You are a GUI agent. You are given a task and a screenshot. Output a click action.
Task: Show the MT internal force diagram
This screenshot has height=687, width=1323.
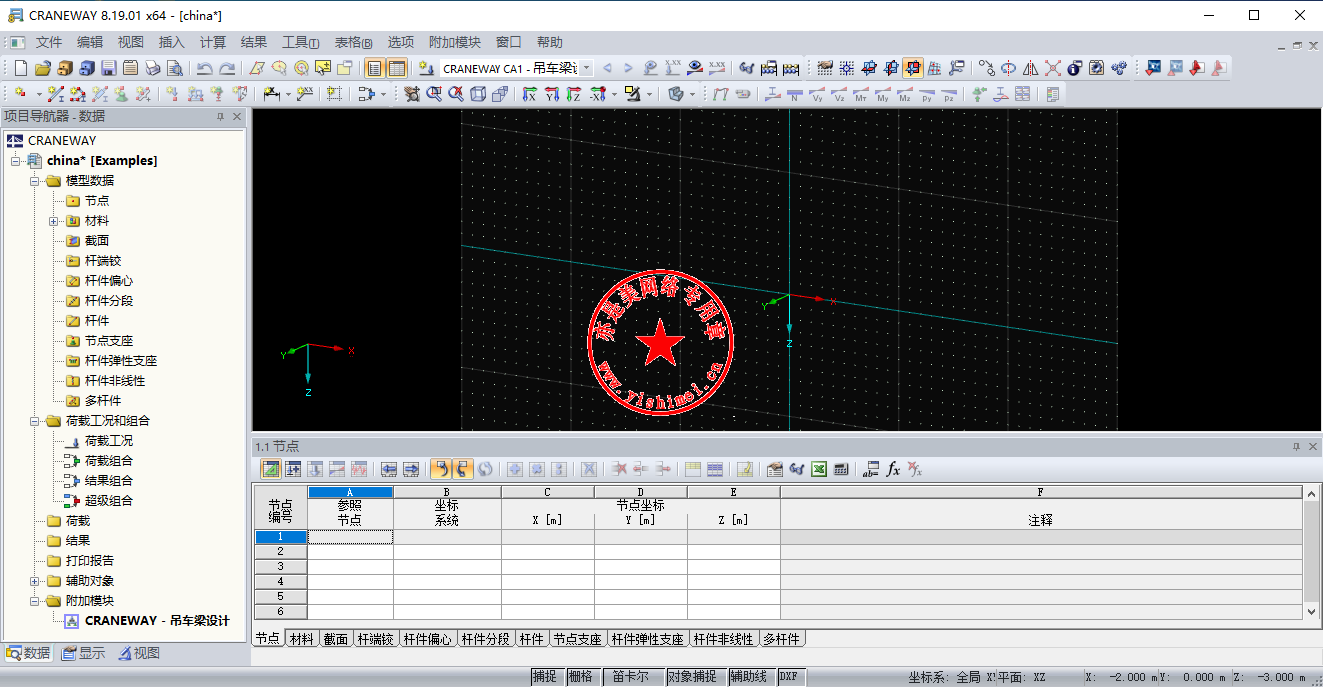[x=861, y=94]
